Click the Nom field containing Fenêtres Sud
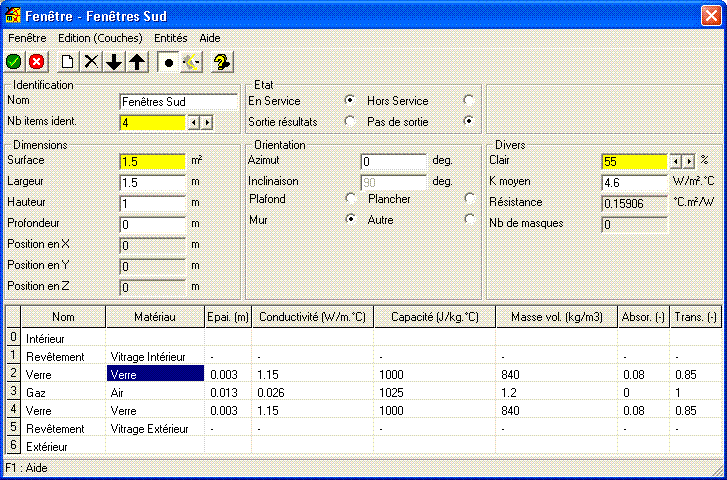Viewport: 727px width, 480px height. point(179,102)
